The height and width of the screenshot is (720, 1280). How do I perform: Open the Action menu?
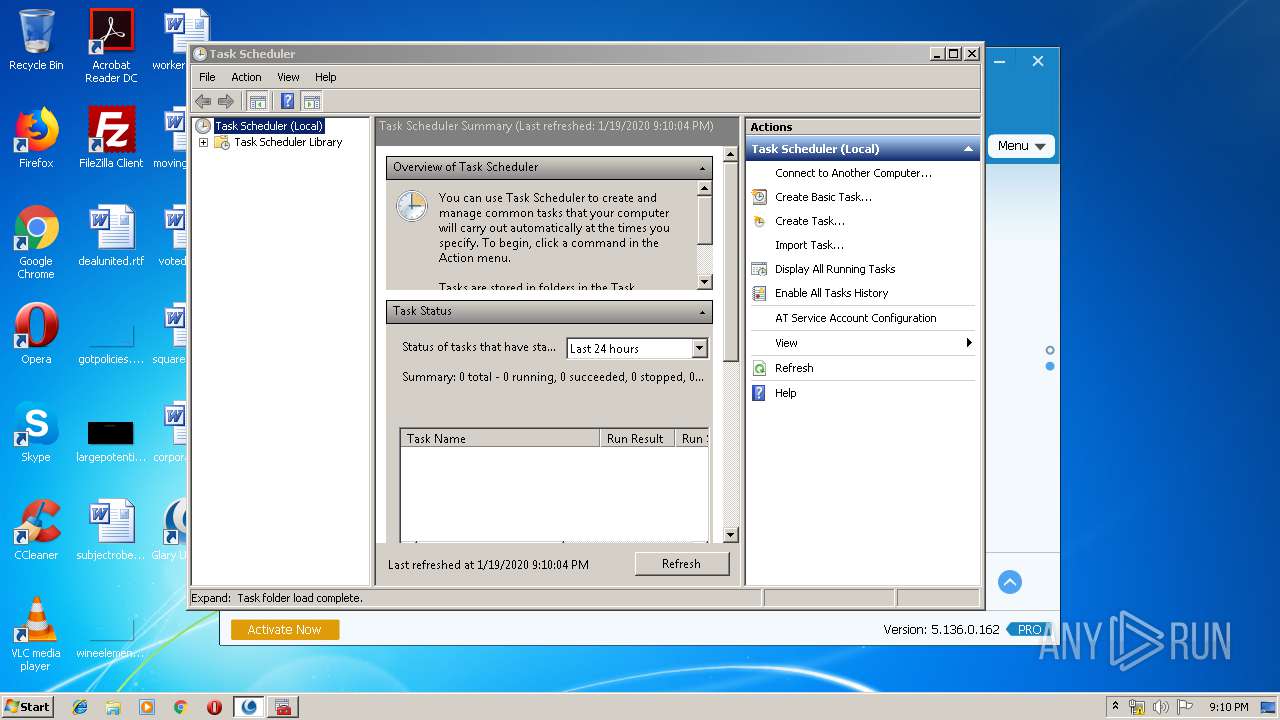point(246,77)
